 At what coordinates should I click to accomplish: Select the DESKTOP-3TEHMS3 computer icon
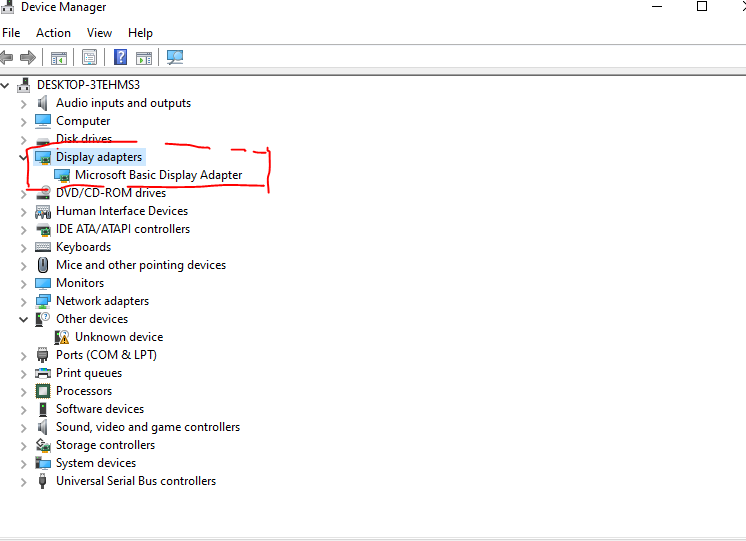click(24, 85)
